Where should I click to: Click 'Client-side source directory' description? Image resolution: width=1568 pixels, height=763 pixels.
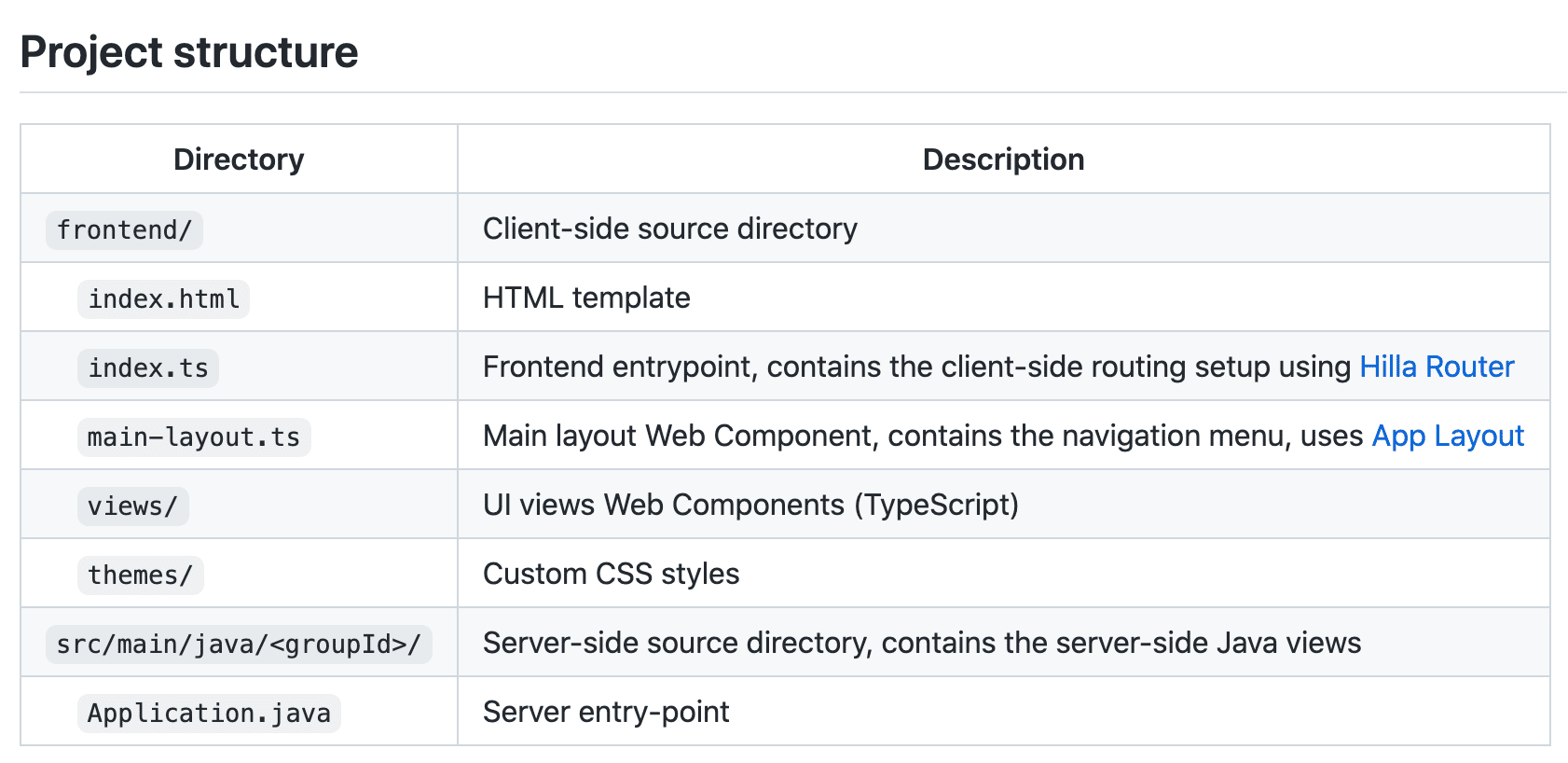coord(670,229)
